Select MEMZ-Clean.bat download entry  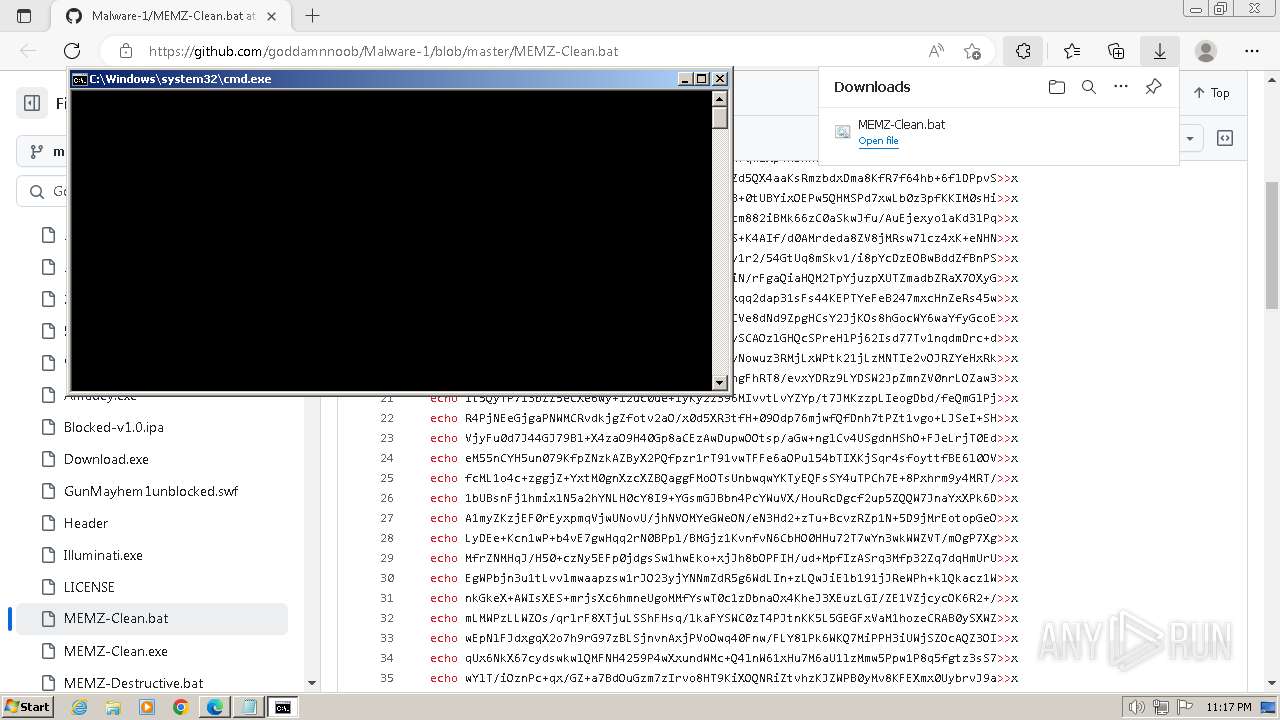point(998,132)
